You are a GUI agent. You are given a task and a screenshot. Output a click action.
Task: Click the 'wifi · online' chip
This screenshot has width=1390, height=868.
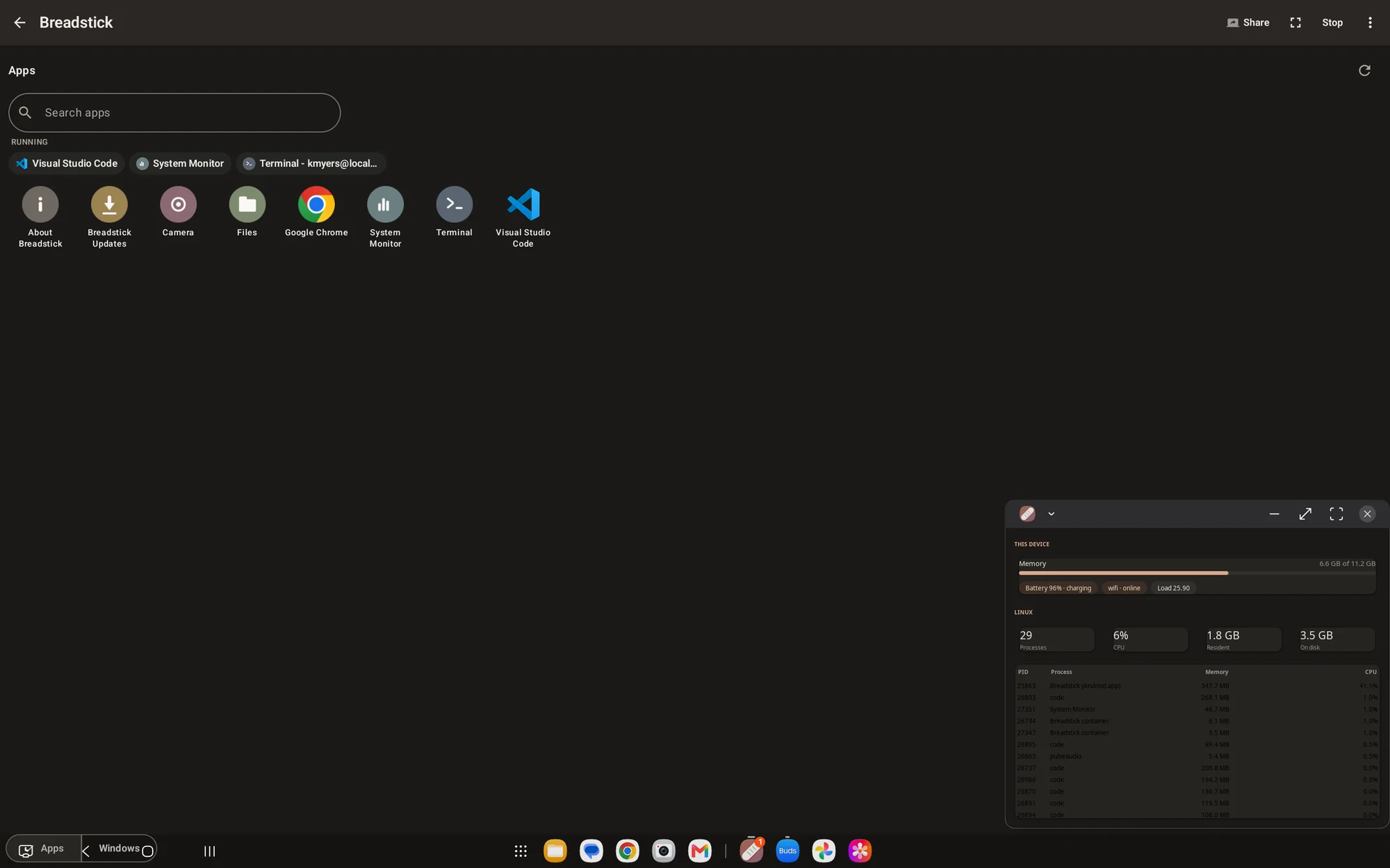pos(1124,588)
